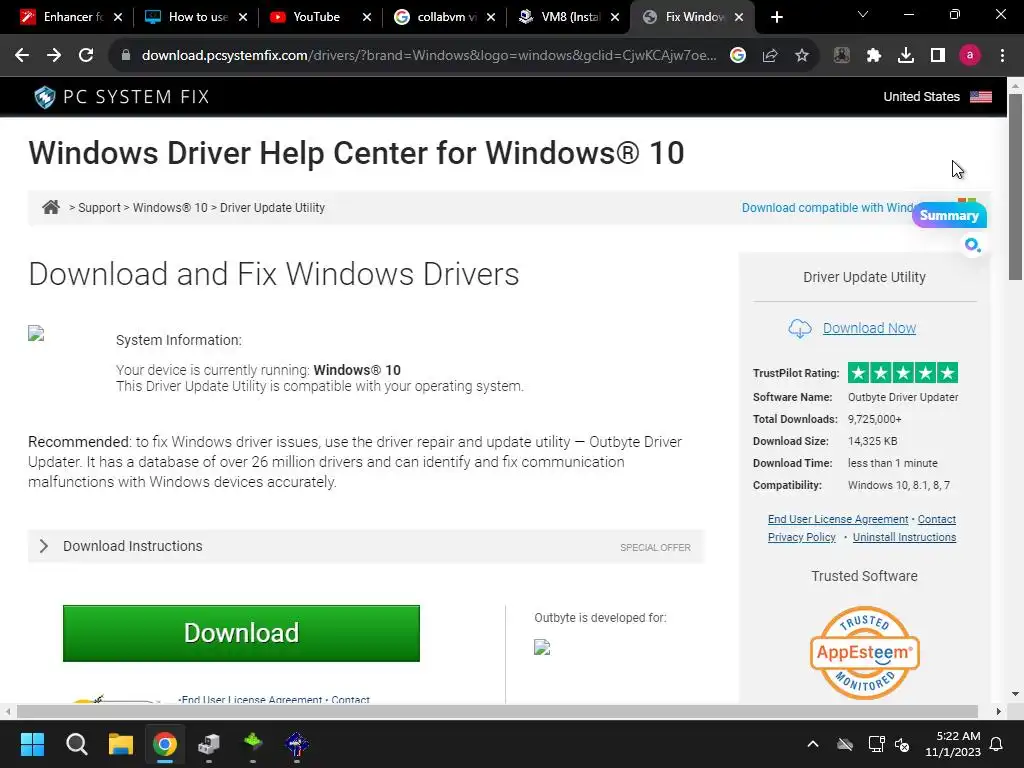Click the 14,325 KB download size value
1024x768 pixels.
click(x=872, y=441)
